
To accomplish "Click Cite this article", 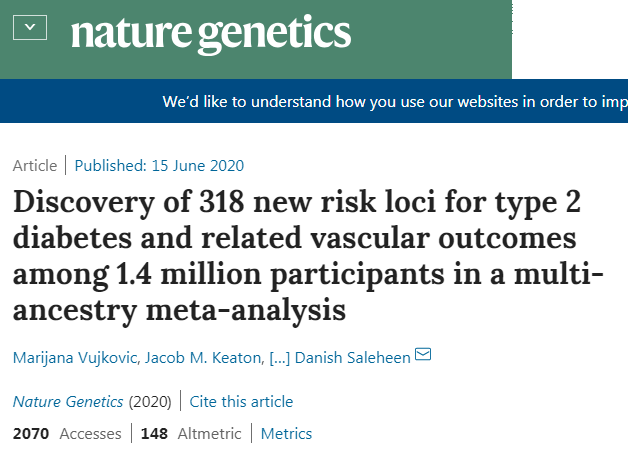I will 241,401.
